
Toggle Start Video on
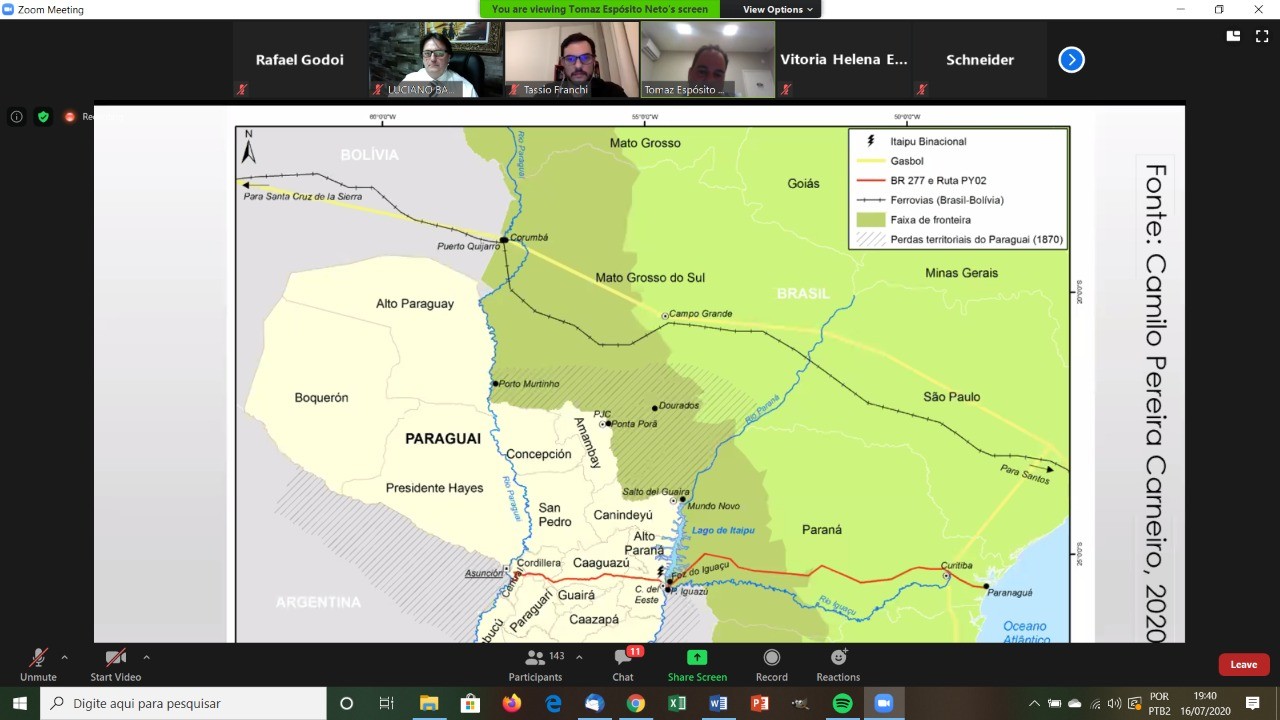[x=115, y=664]
